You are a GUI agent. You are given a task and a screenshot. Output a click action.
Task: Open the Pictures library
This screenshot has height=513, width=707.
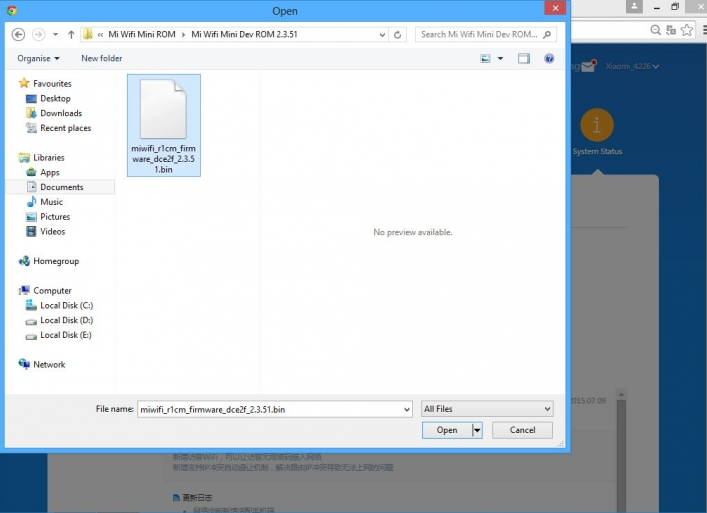pos(48,217)
